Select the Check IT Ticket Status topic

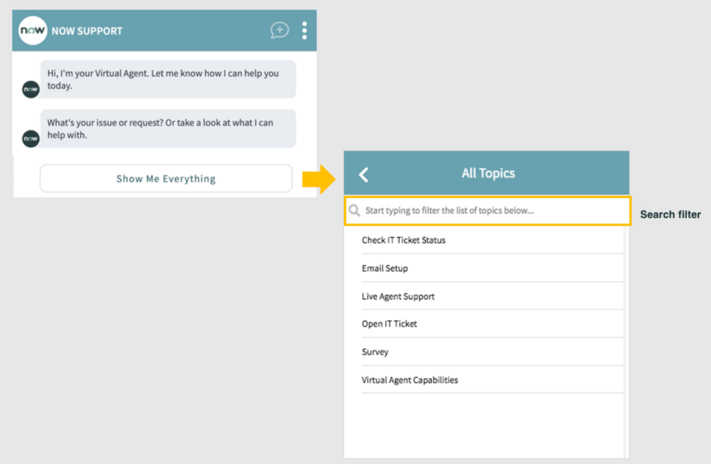[x=492, y=240]
